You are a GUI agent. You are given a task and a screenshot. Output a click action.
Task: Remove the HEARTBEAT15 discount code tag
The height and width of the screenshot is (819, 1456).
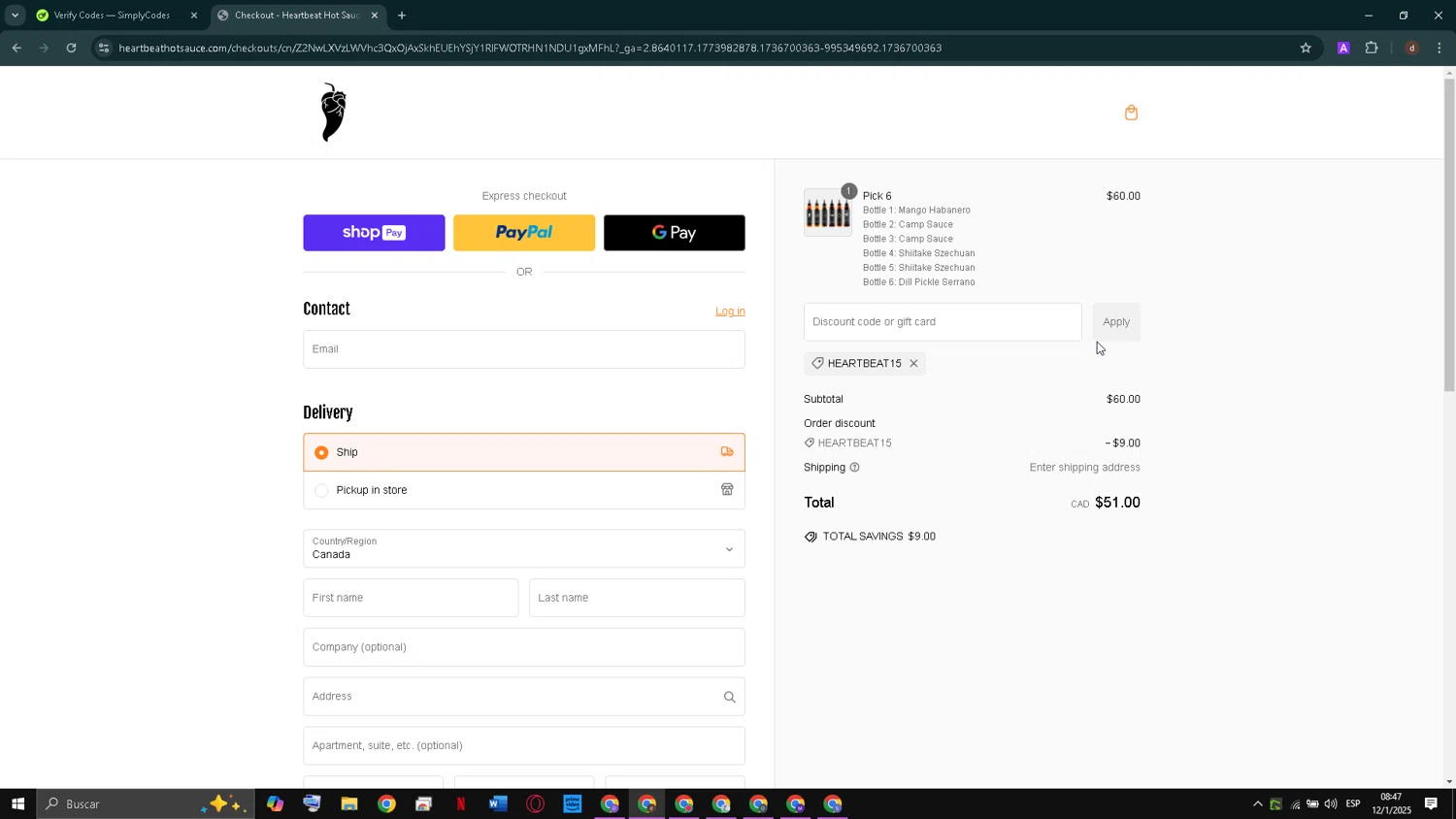[x=913, y=363]
